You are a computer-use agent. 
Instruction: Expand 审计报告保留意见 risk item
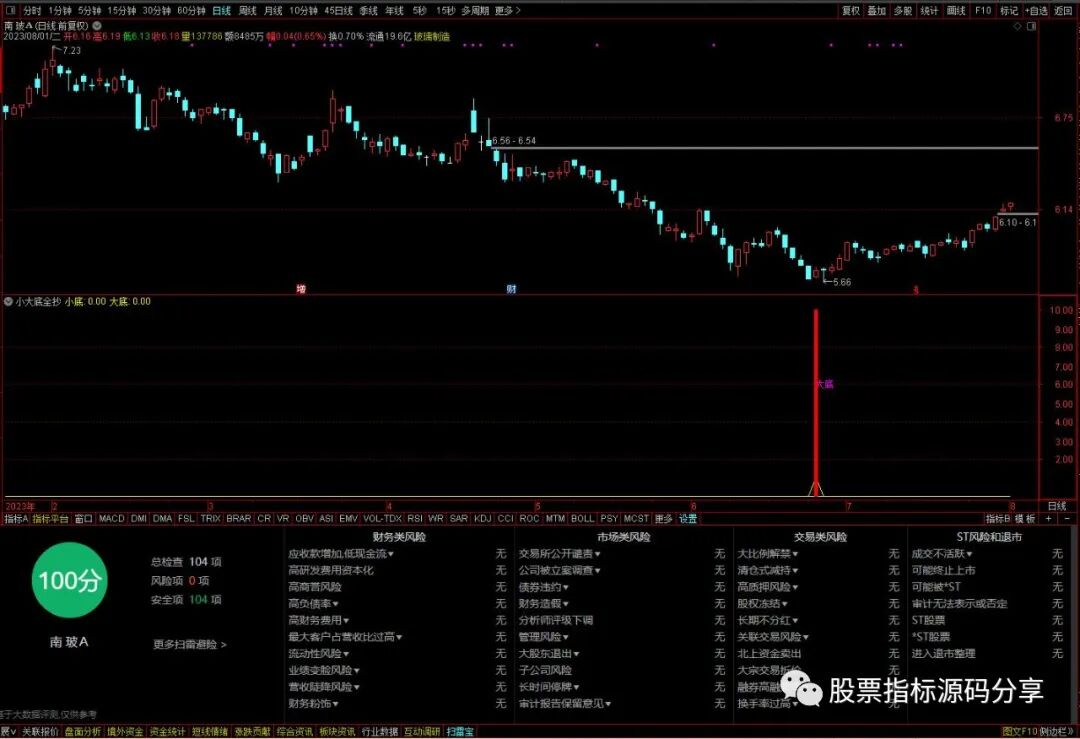coord(564,703)
